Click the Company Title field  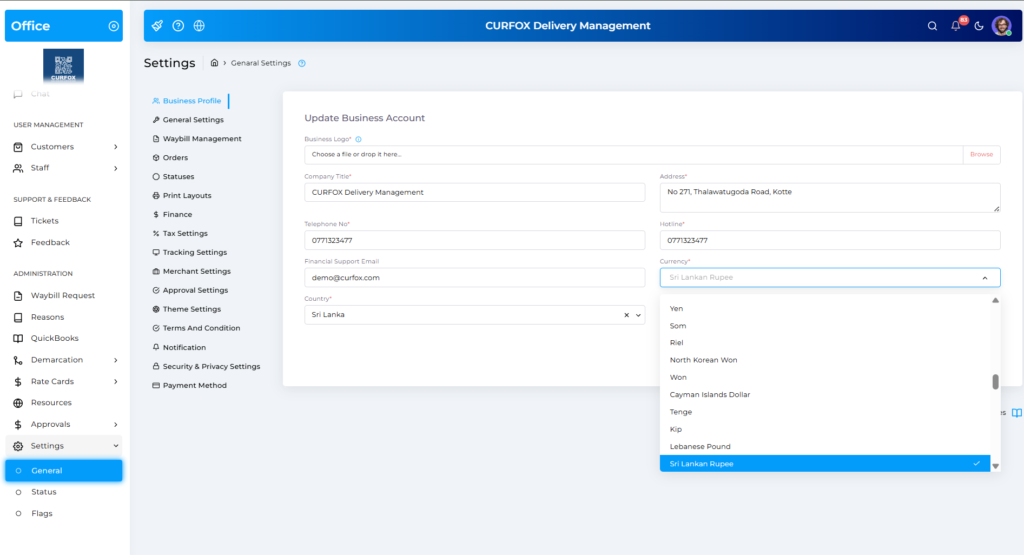click(475, 193)
